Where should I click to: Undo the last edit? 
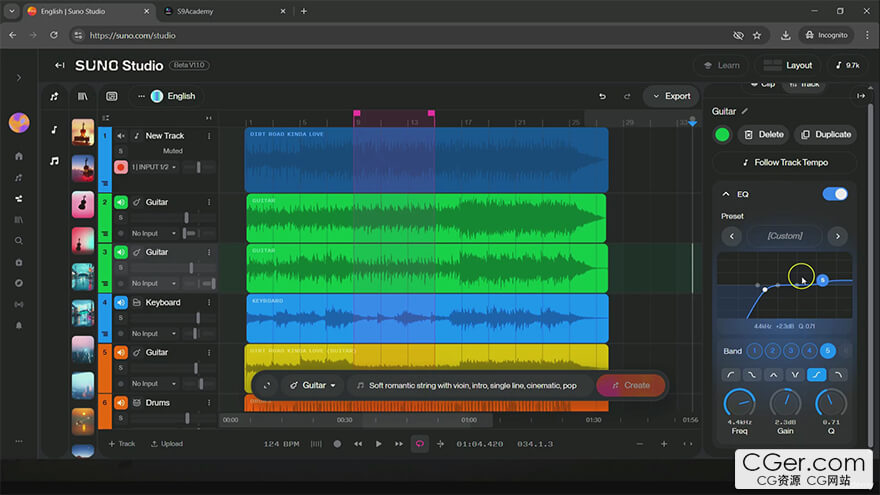click(x=602, y=97)
